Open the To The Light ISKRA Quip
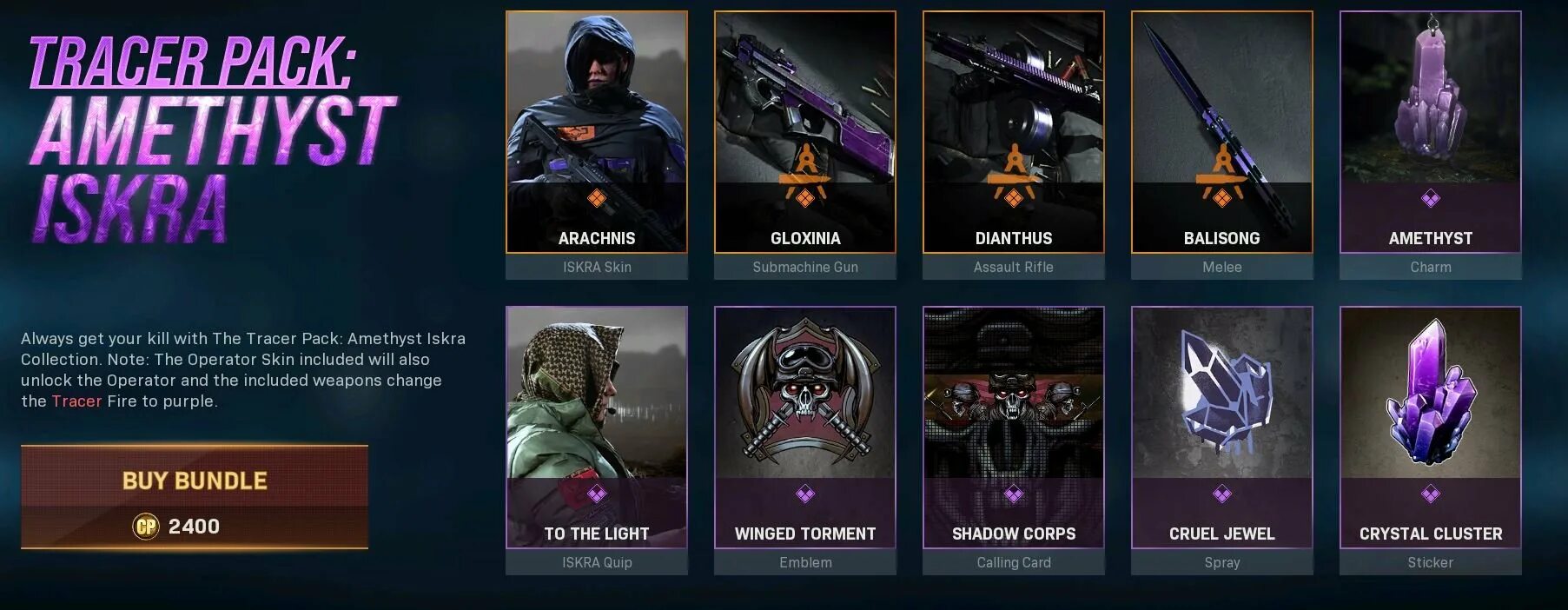 [x=597, y=441]
